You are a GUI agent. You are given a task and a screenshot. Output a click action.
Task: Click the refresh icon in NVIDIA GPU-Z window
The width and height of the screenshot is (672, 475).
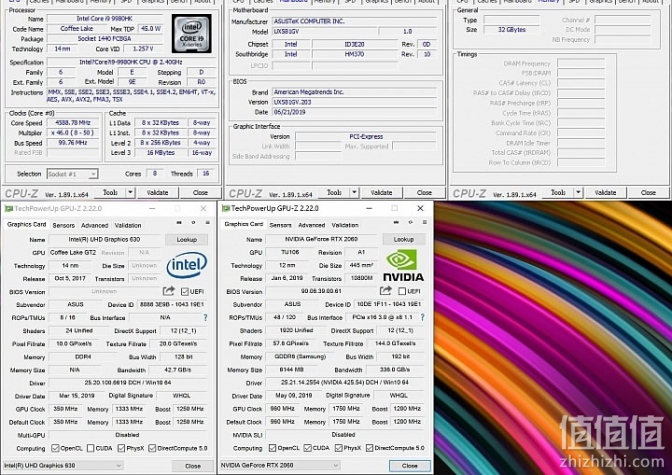[411, 222]
